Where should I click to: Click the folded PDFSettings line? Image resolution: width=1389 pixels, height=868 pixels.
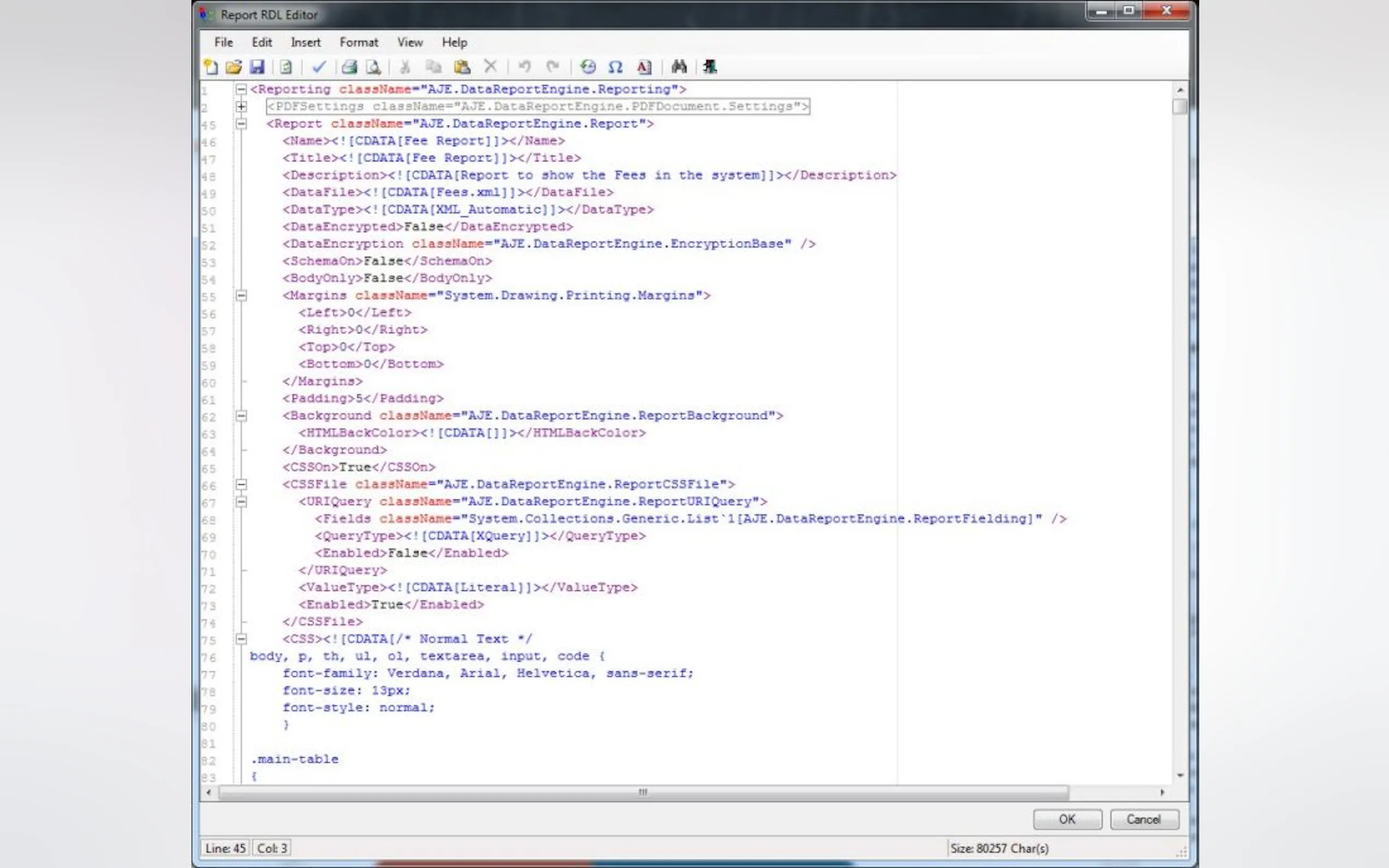pyautogui.click(x=538, y=106)
